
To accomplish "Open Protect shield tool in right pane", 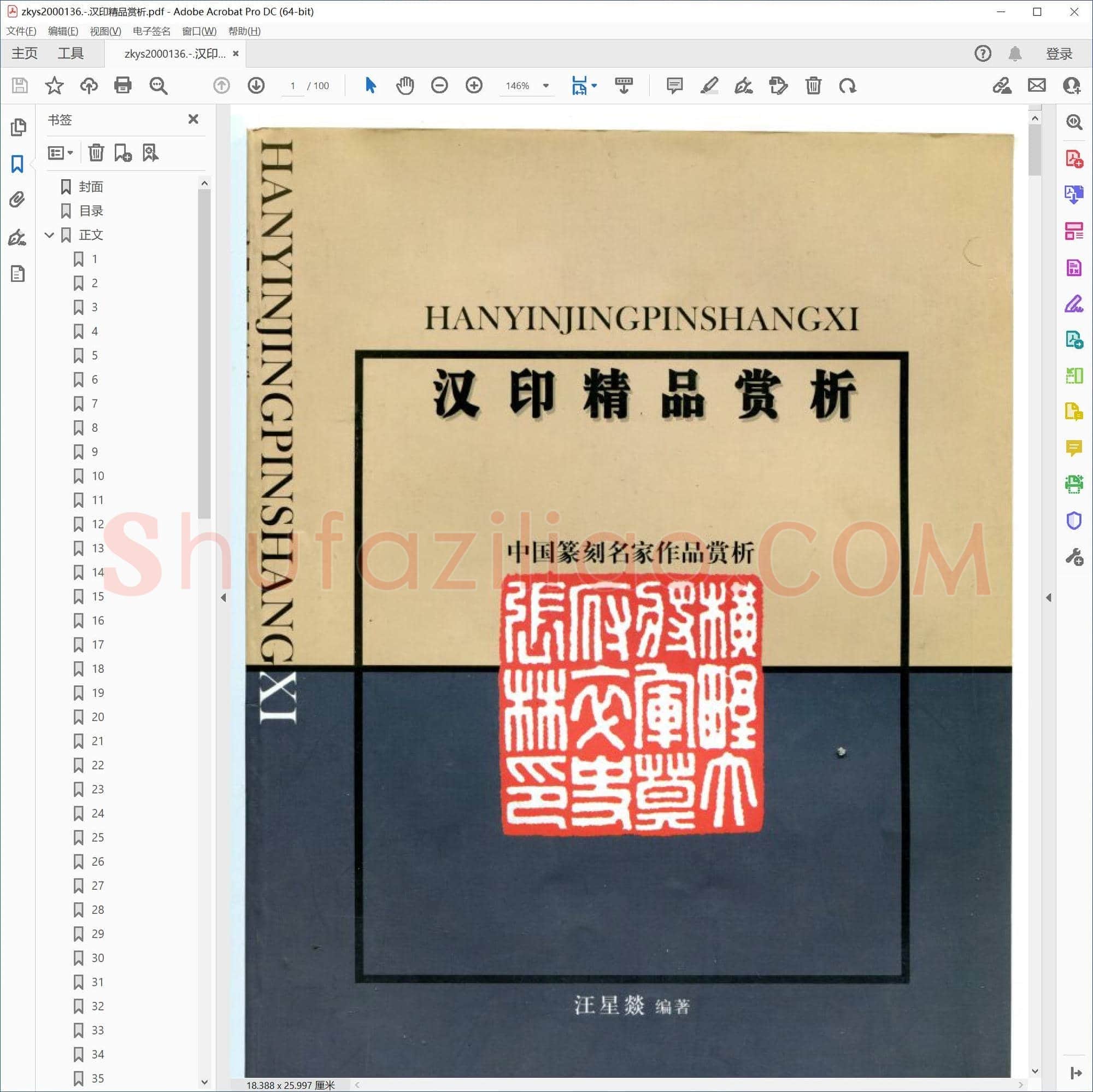I will pos(1074,520).
